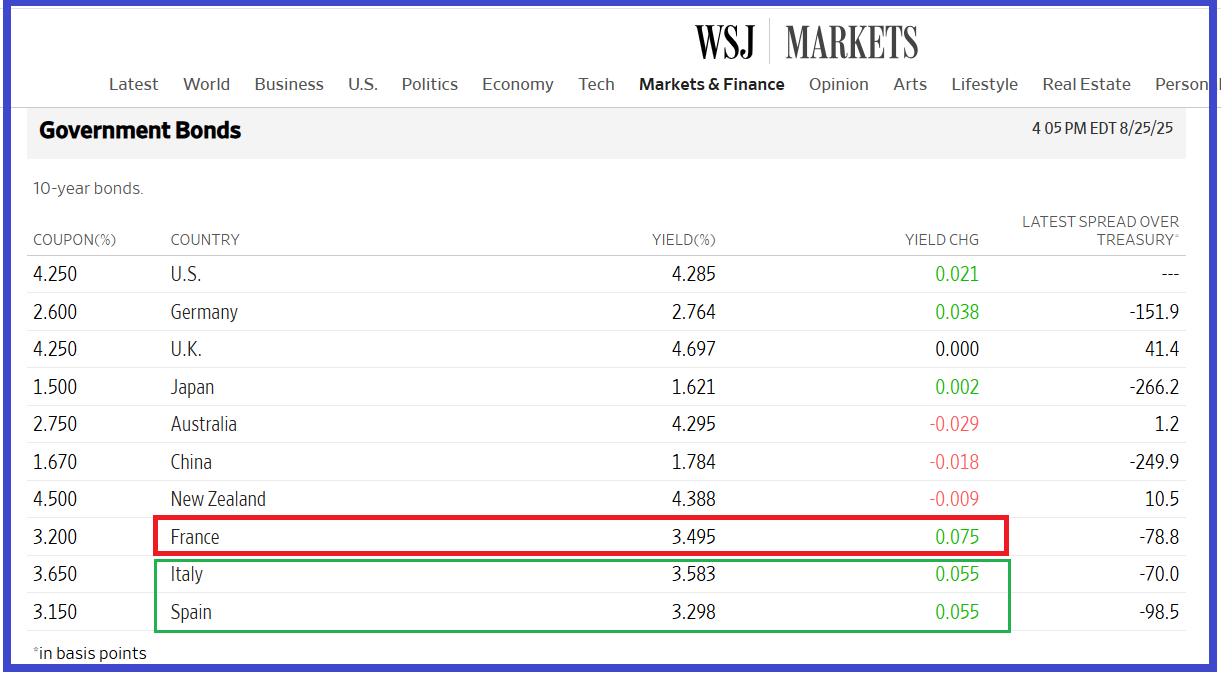Click the YIELD CHG column header
The image size is (1221, 674).
(x=941, y=240)
